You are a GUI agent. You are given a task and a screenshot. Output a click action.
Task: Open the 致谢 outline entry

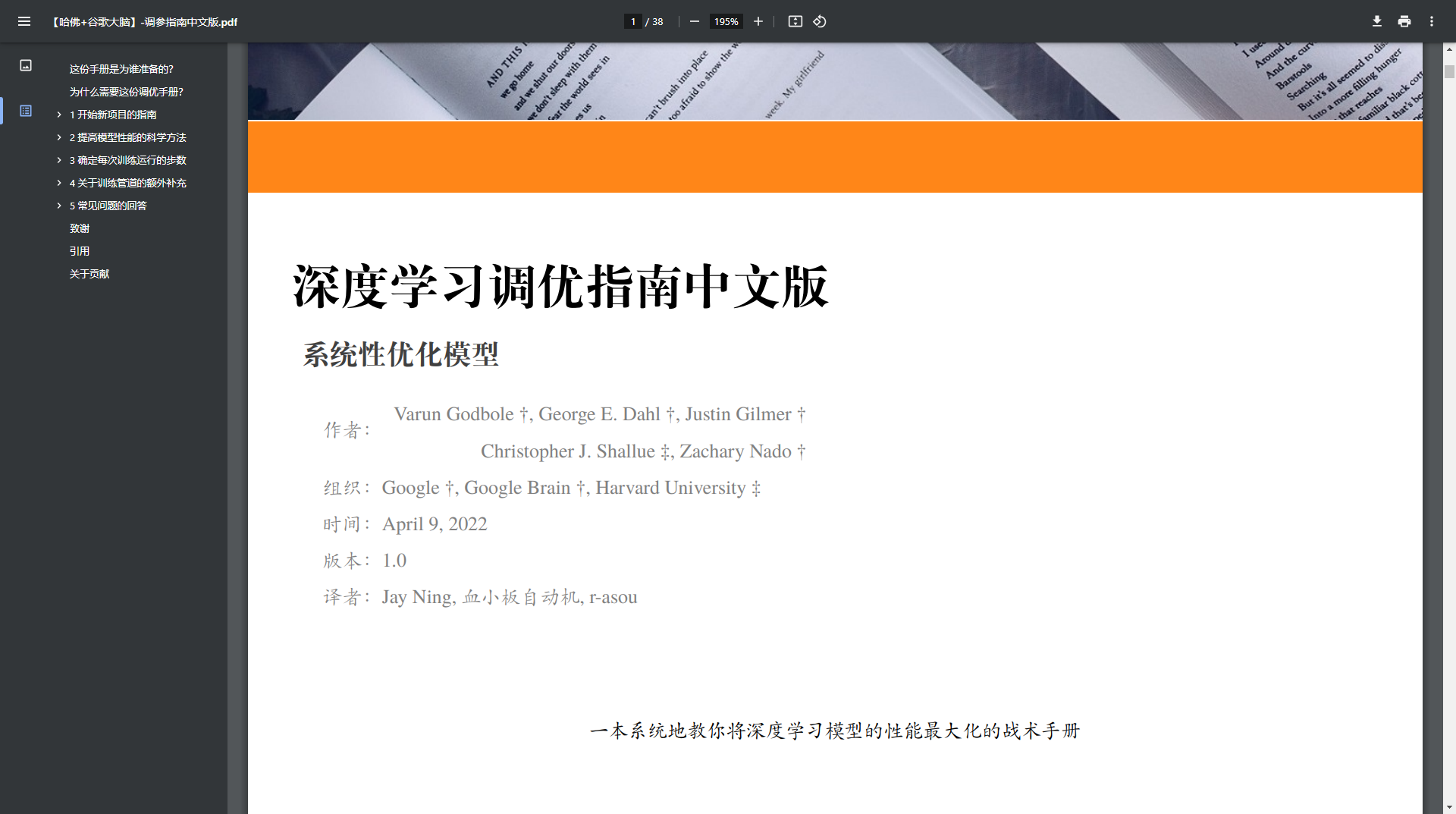click(x=80, y=228)
